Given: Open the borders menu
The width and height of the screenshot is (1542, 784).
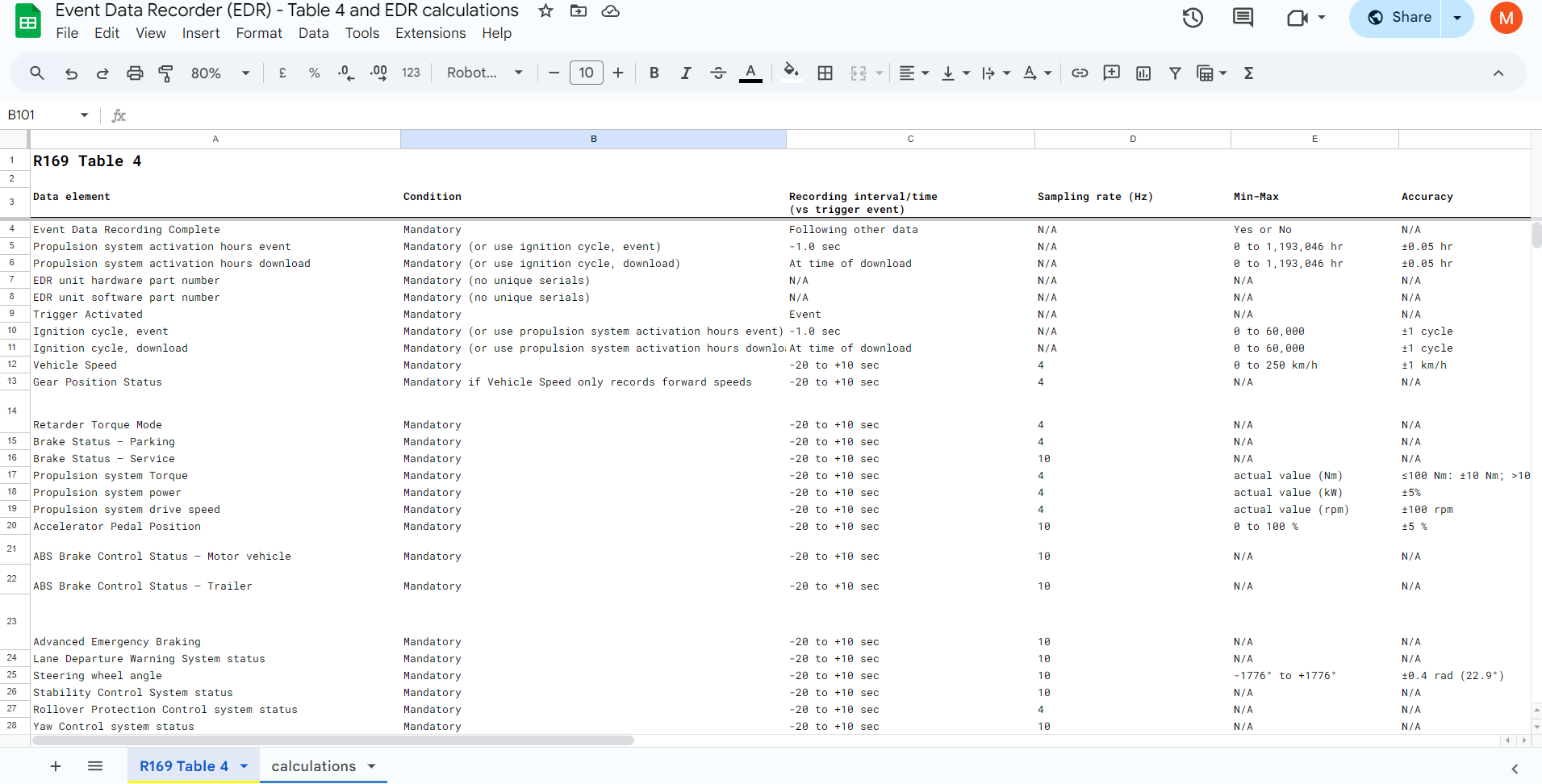Looking at the screenshot, I should click(x=825, y=73).
